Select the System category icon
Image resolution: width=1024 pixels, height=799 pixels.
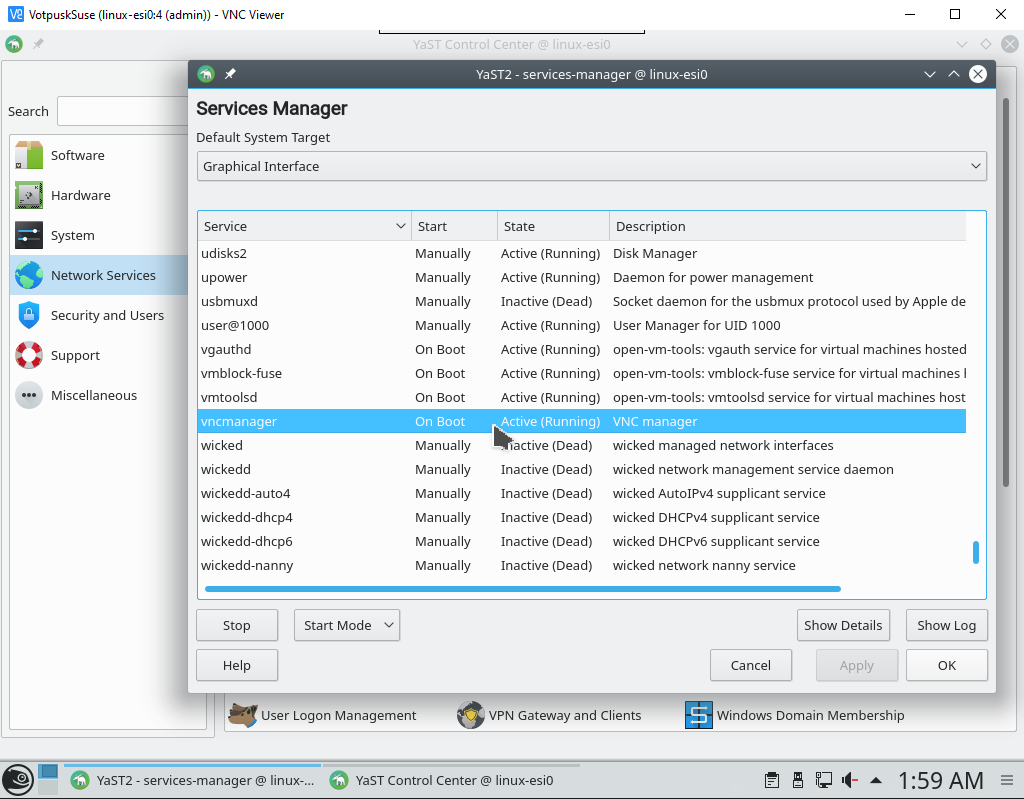(29, 235)
